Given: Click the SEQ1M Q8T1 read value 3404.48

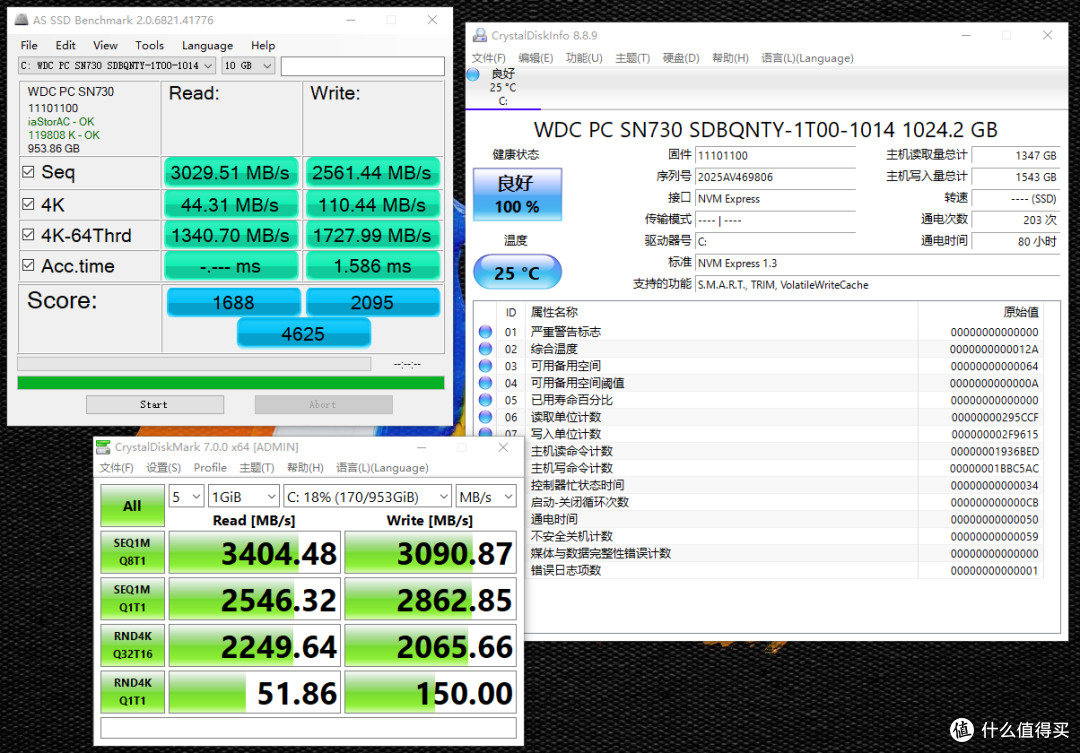Looking at the screenshot, I should click(x=255, y=553).
